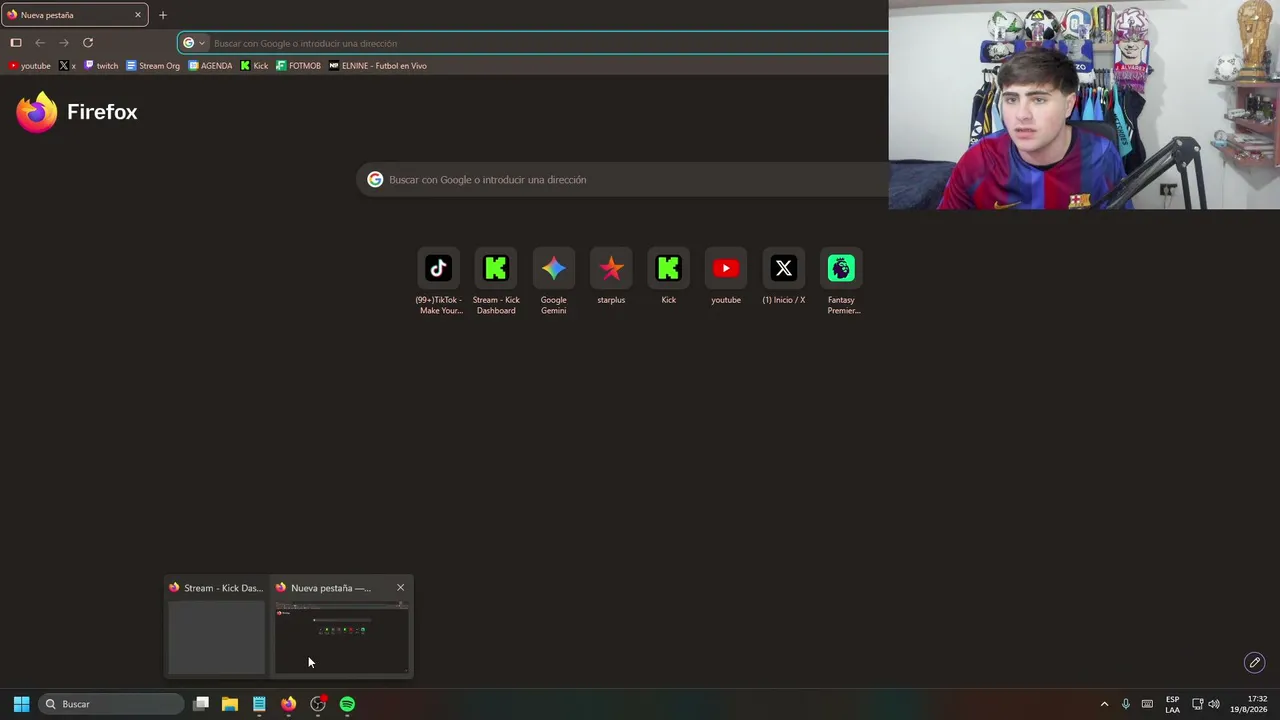Screen dimensions: 1280x720
Task: Open the search engine dropdown in address bar
Action: [x=194, y=43]
